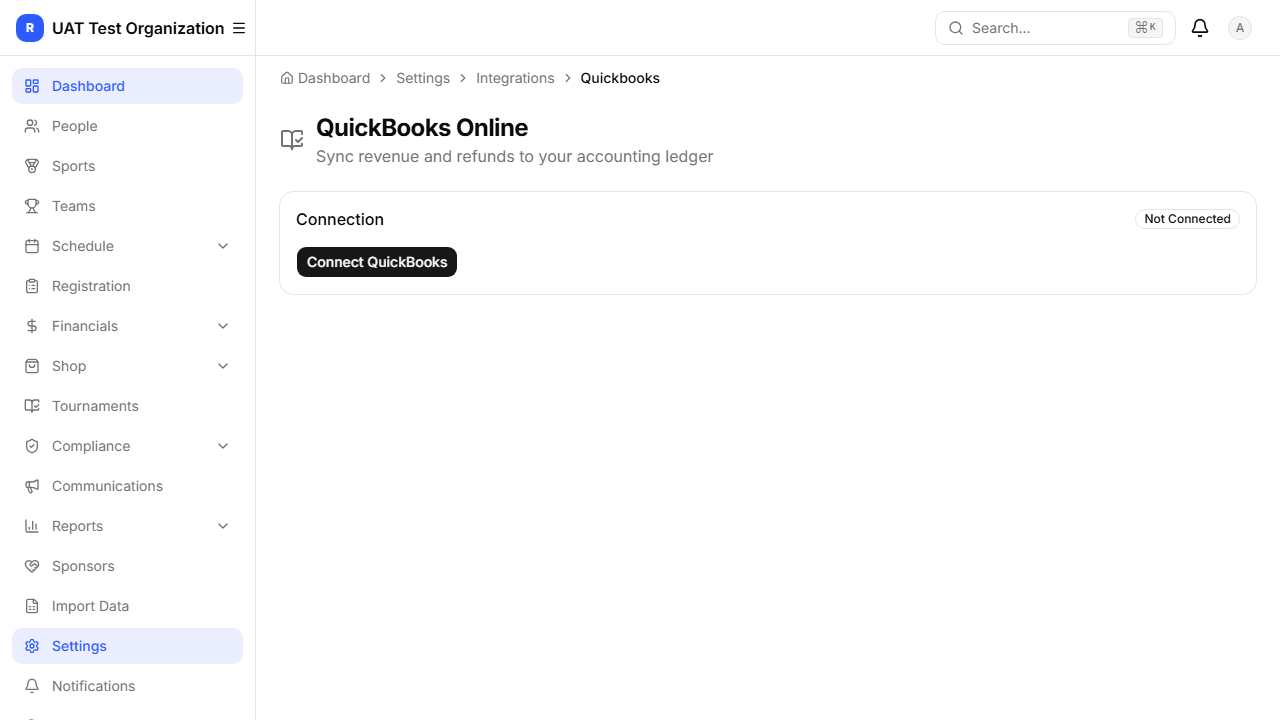Go to Teams in sidebar
Viewport: 1280px width, 720px height.
coord(127,206)
